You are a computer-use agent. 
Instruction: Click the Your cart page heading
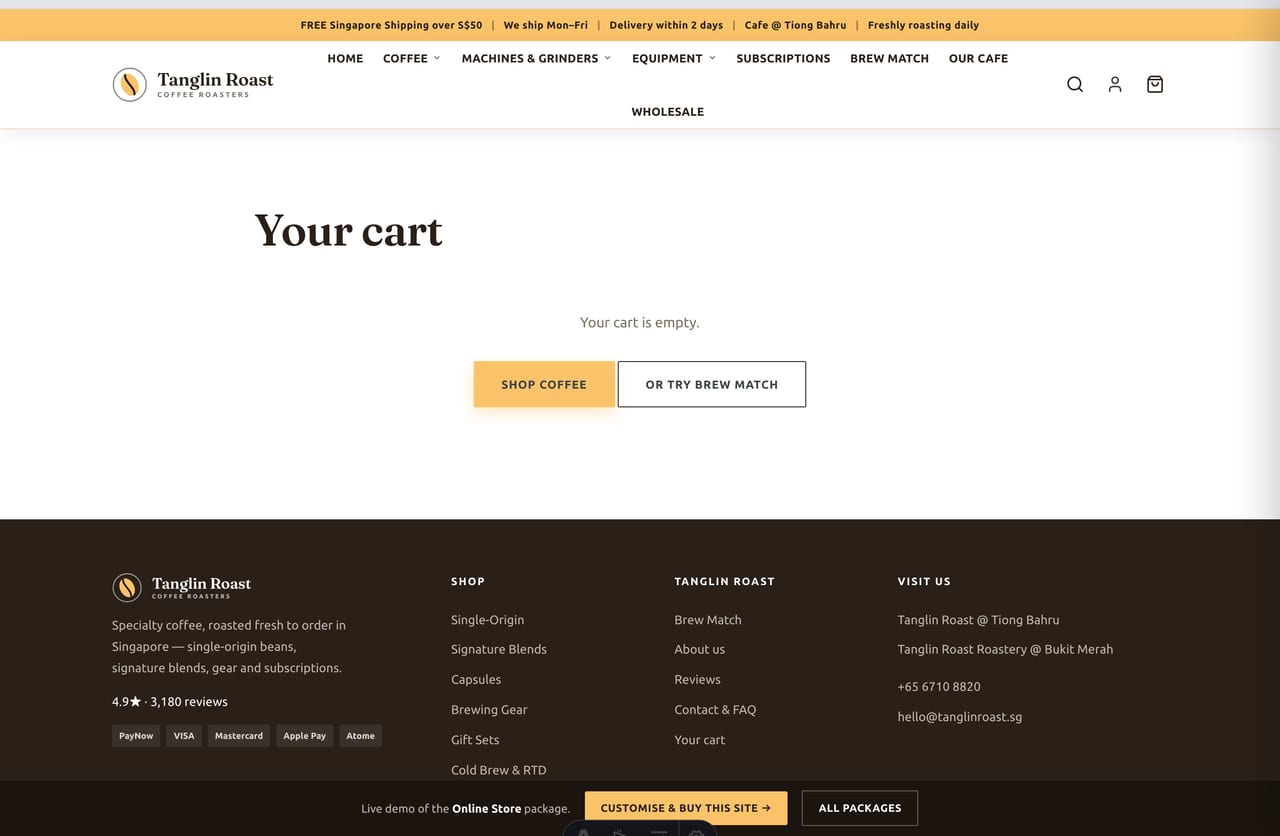click(x=348, y=231)
